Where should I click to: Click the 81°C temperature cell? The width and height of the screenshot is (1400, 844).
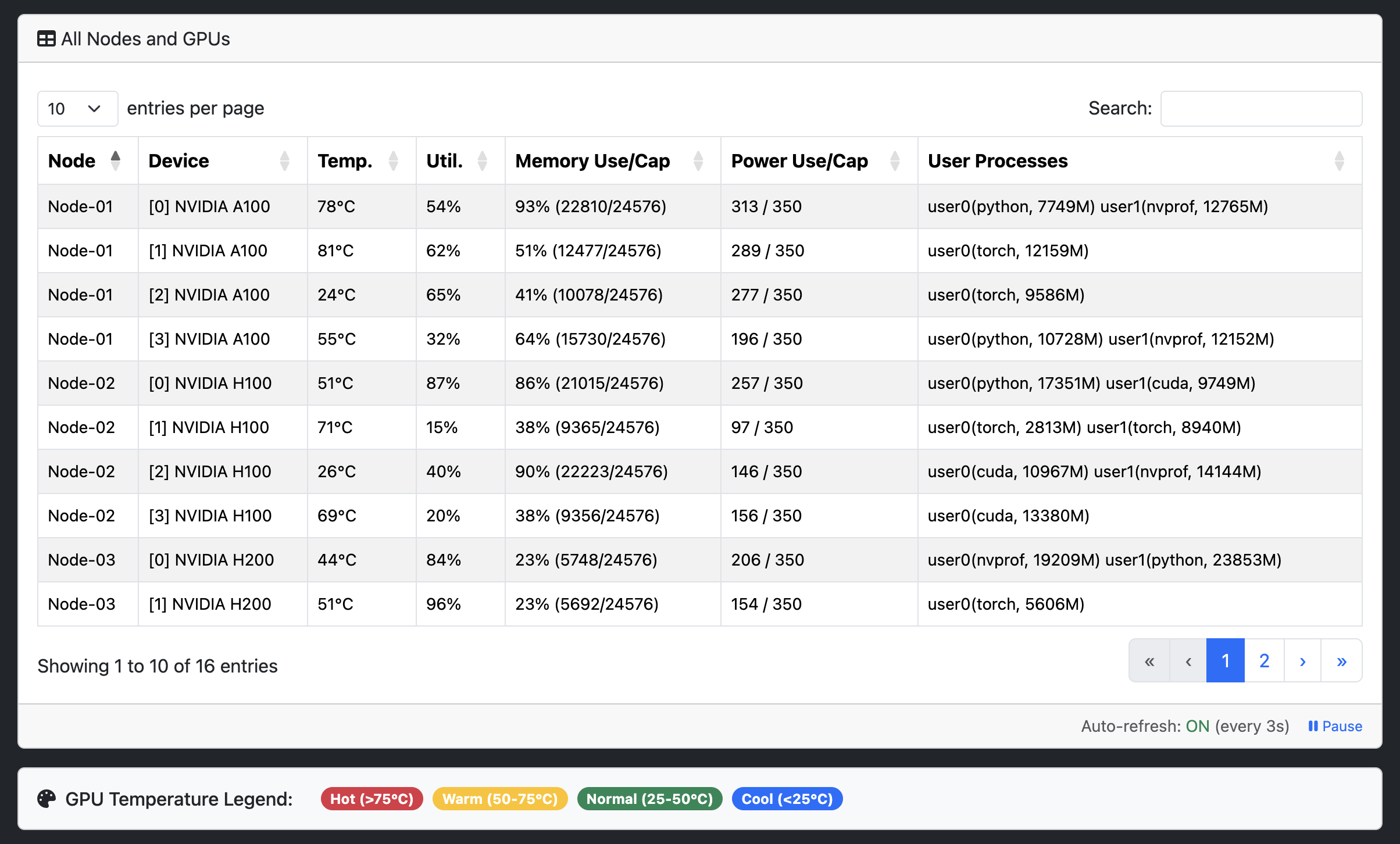click(x=362, y=251)
